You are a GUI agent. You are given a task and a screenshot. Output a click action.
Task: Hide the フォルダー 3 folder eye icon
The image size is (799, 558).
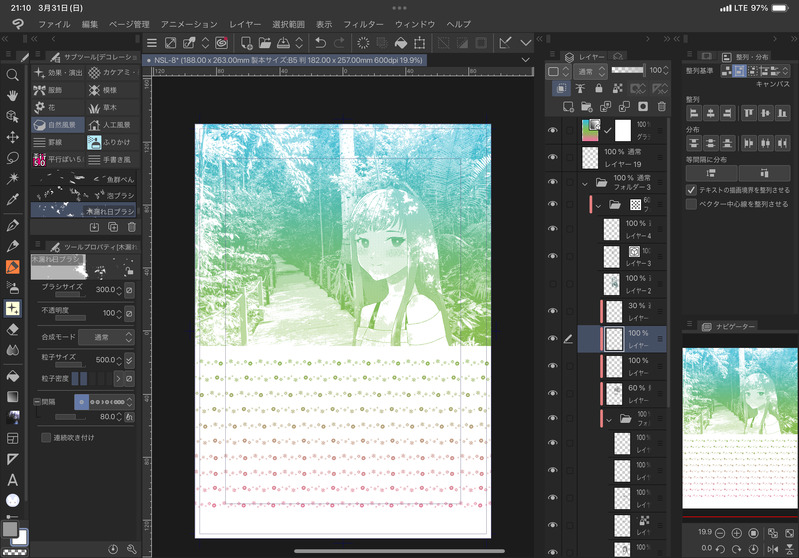click(x=552, y=181)
